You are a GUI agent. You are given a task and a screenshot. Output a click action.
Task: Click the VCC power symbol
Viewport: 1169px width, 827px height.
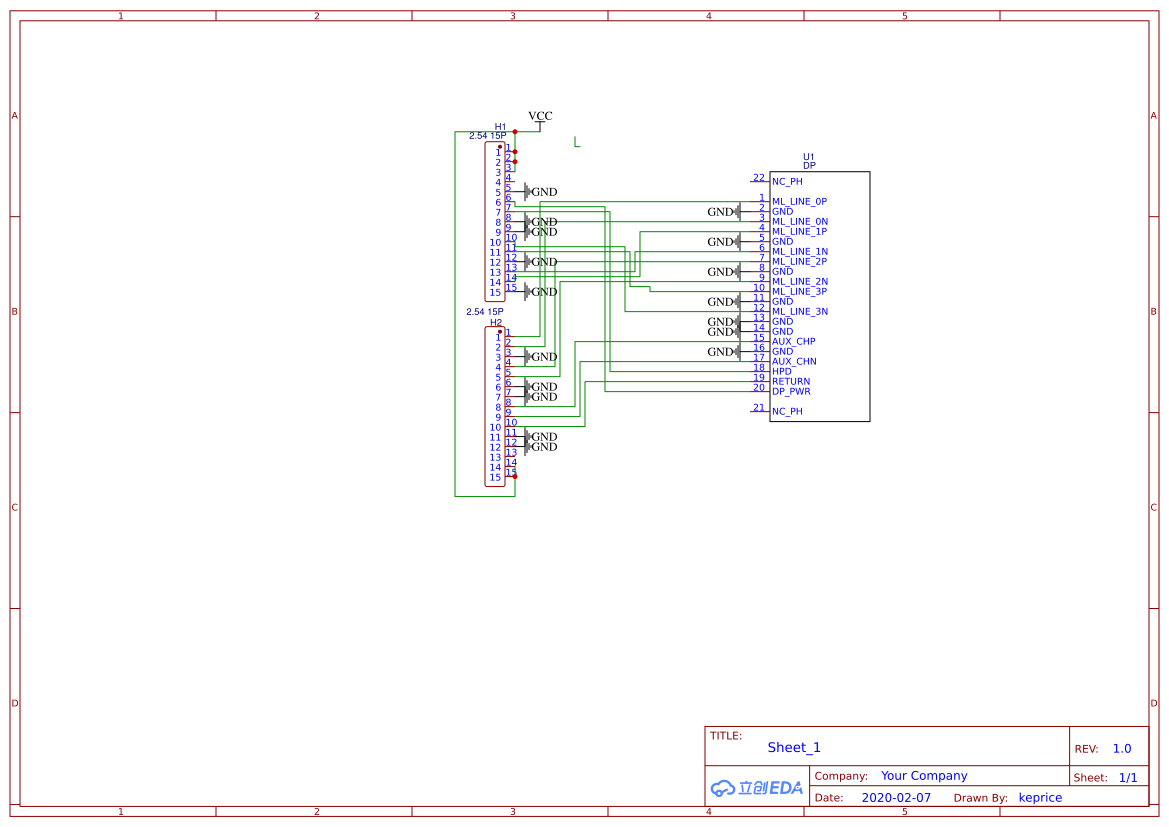tap(539, 118)
